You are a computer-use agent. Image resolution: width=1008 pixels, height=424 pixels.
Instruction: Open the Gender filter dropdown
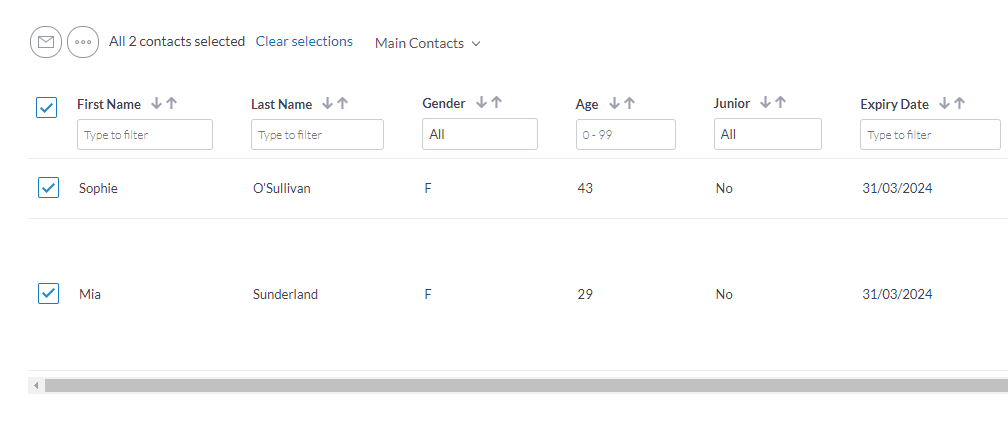[x=480, y=134]
